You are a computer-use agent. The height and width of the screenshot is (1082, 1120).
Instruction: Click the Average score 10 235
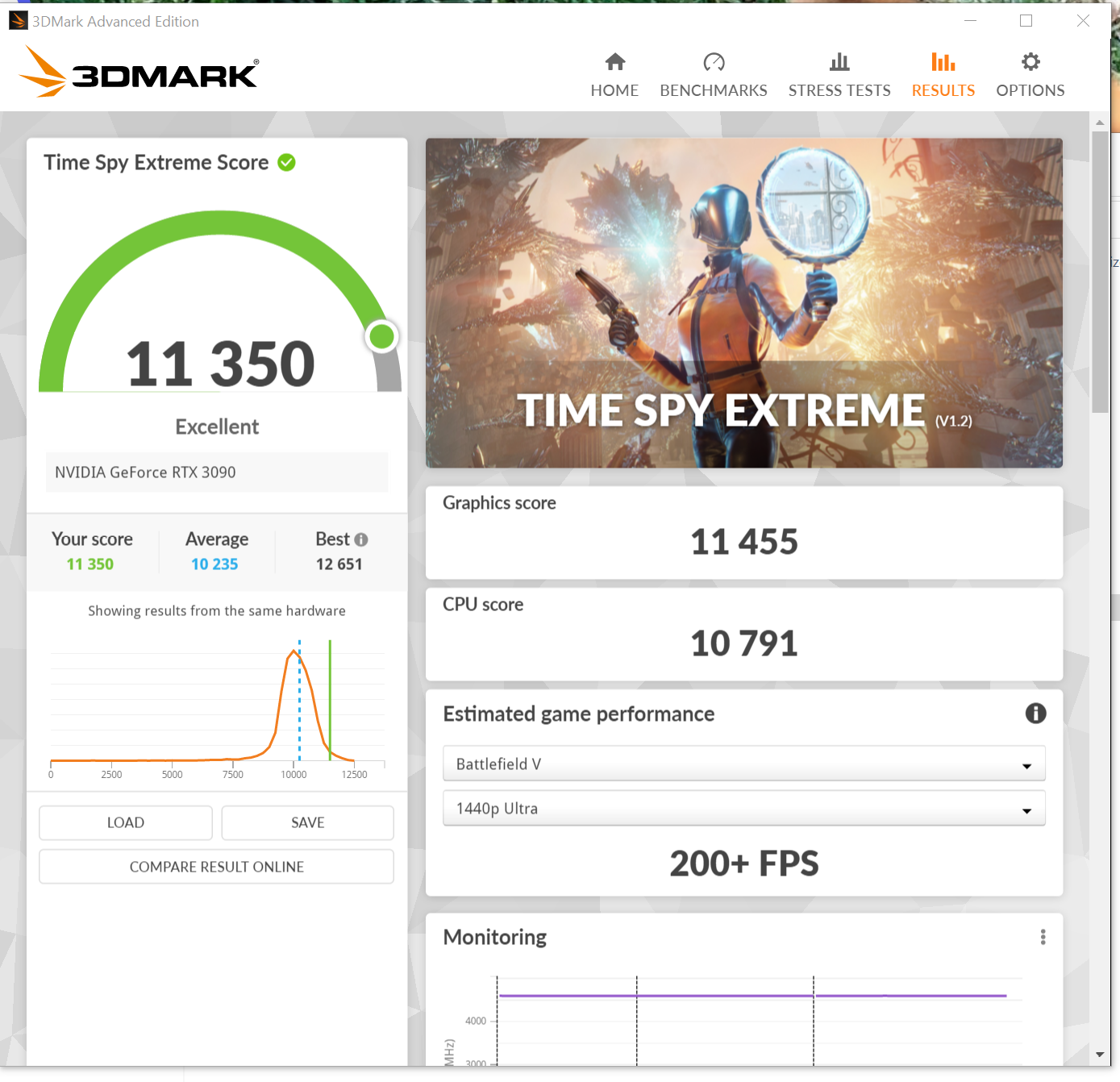214,564
